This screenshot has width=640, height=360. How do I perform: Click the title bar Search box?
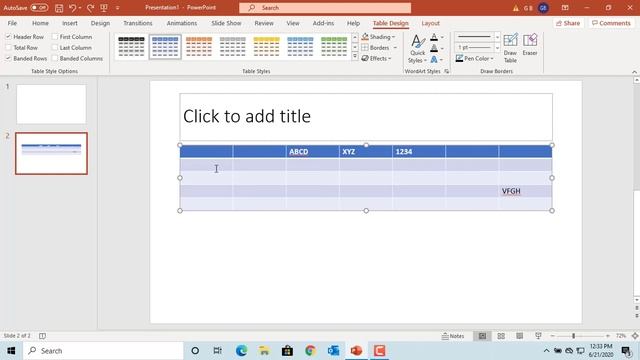325,8
